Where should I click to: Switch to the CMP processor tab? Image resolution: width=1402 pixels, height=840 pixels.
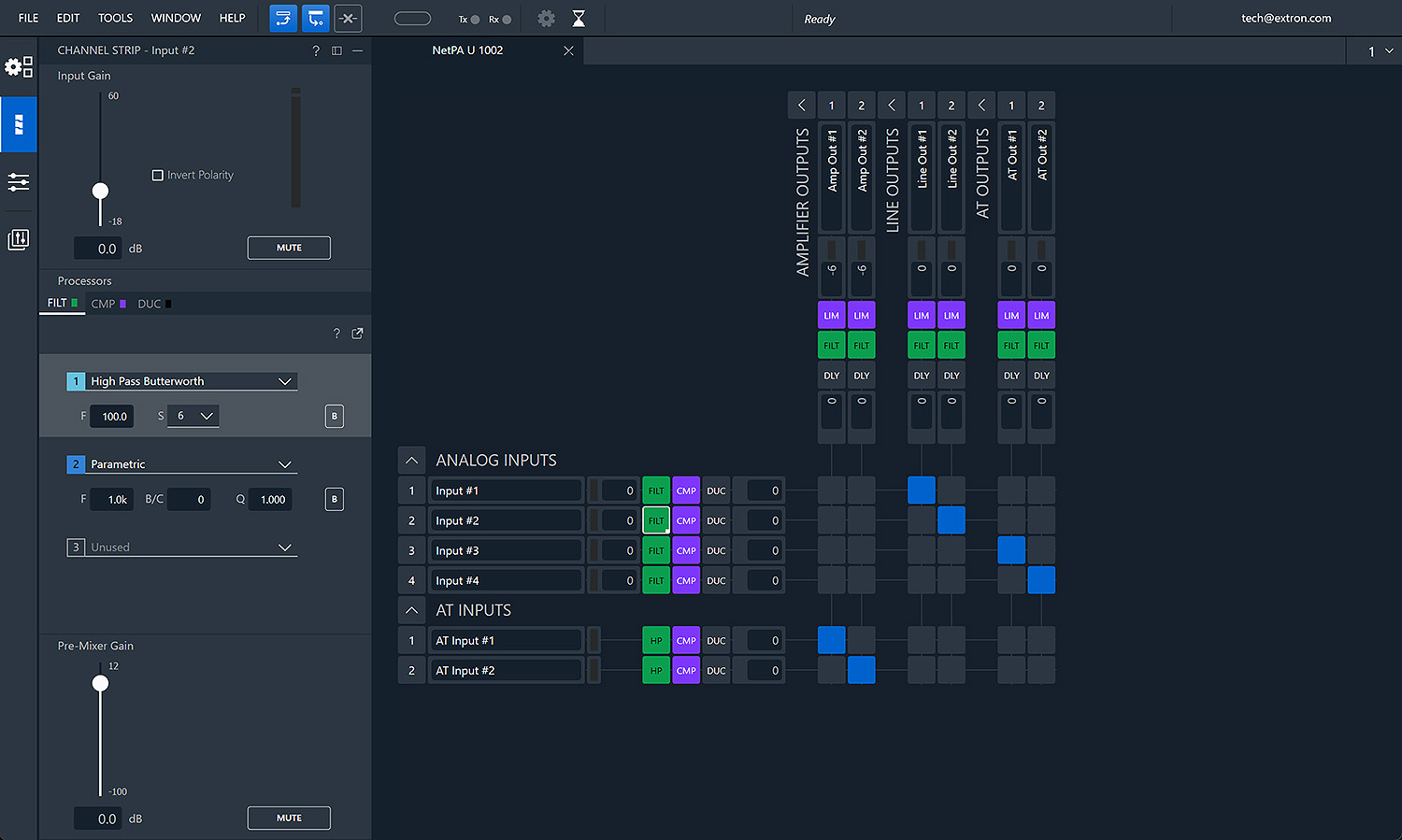coord(107,304)
